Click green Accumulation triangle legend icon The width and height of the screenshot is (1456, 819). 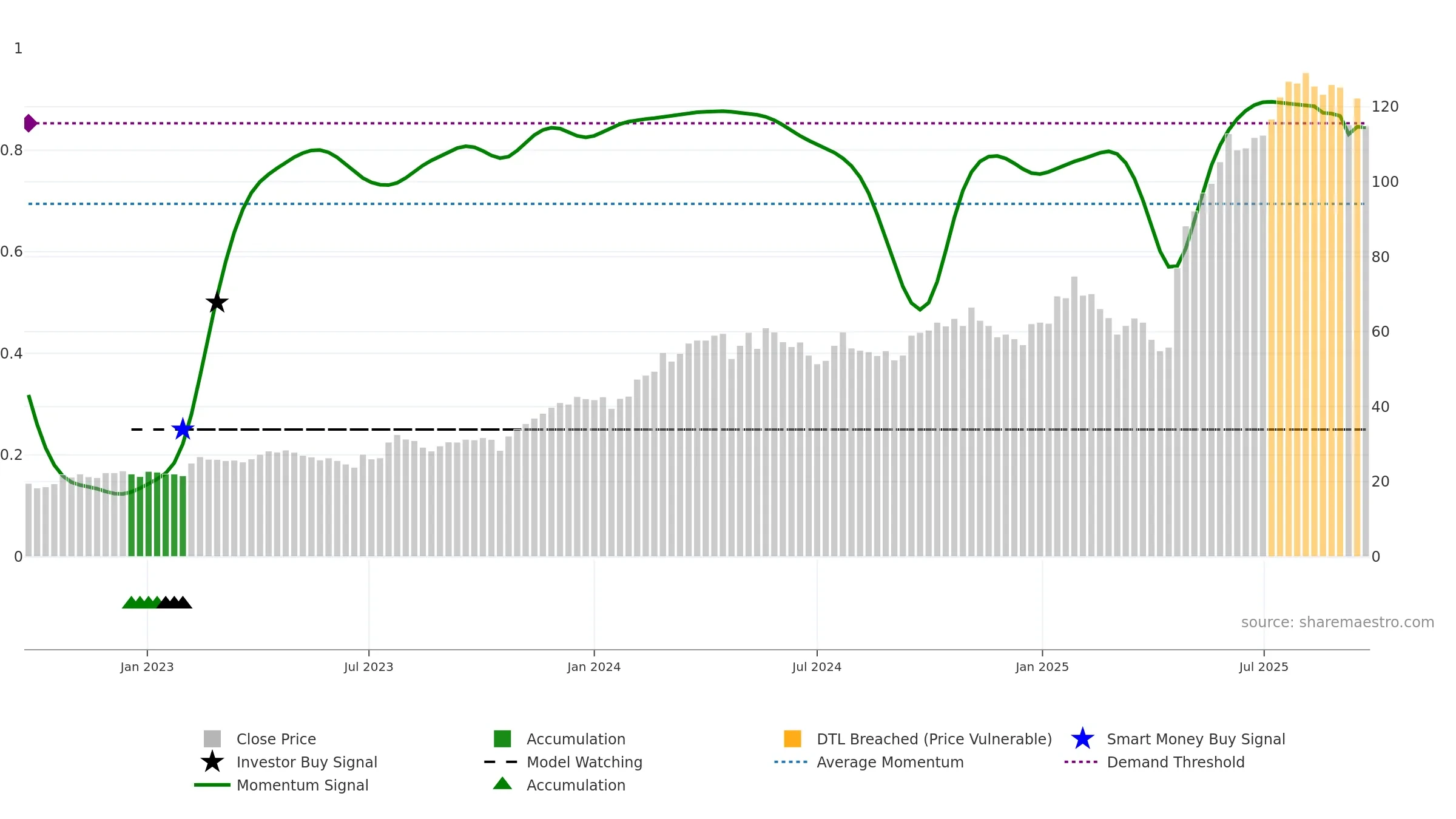(x=502, y=784)
